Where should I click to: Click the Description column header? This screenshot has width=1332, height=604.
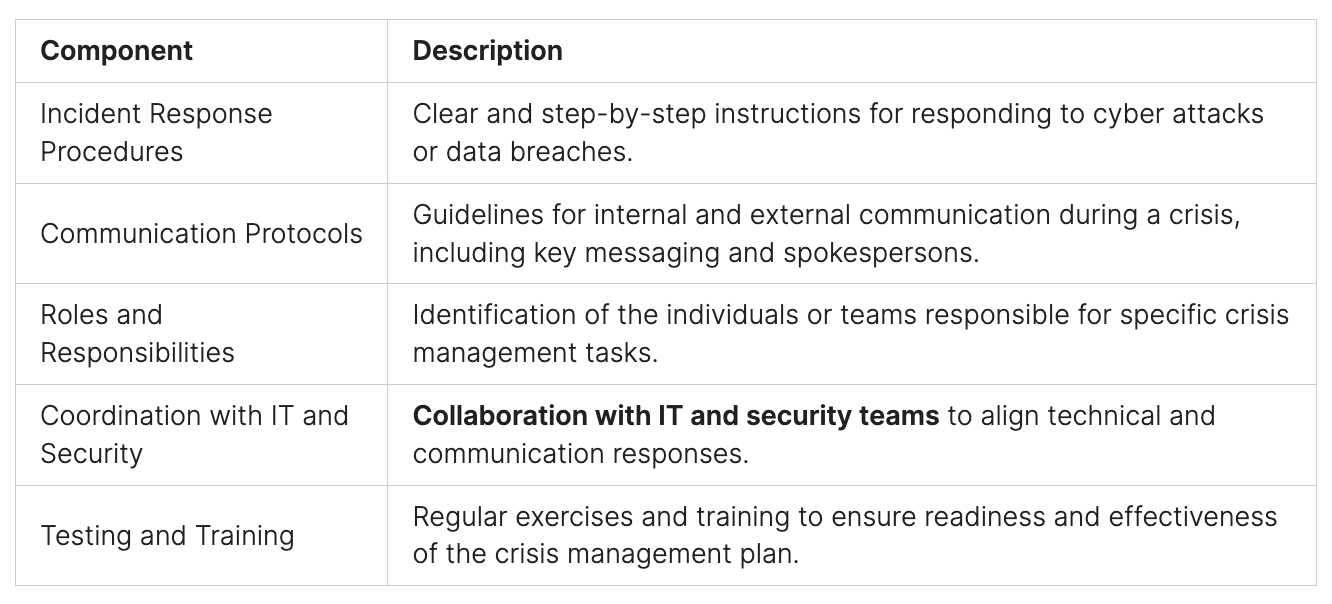[x=487, y=51]
